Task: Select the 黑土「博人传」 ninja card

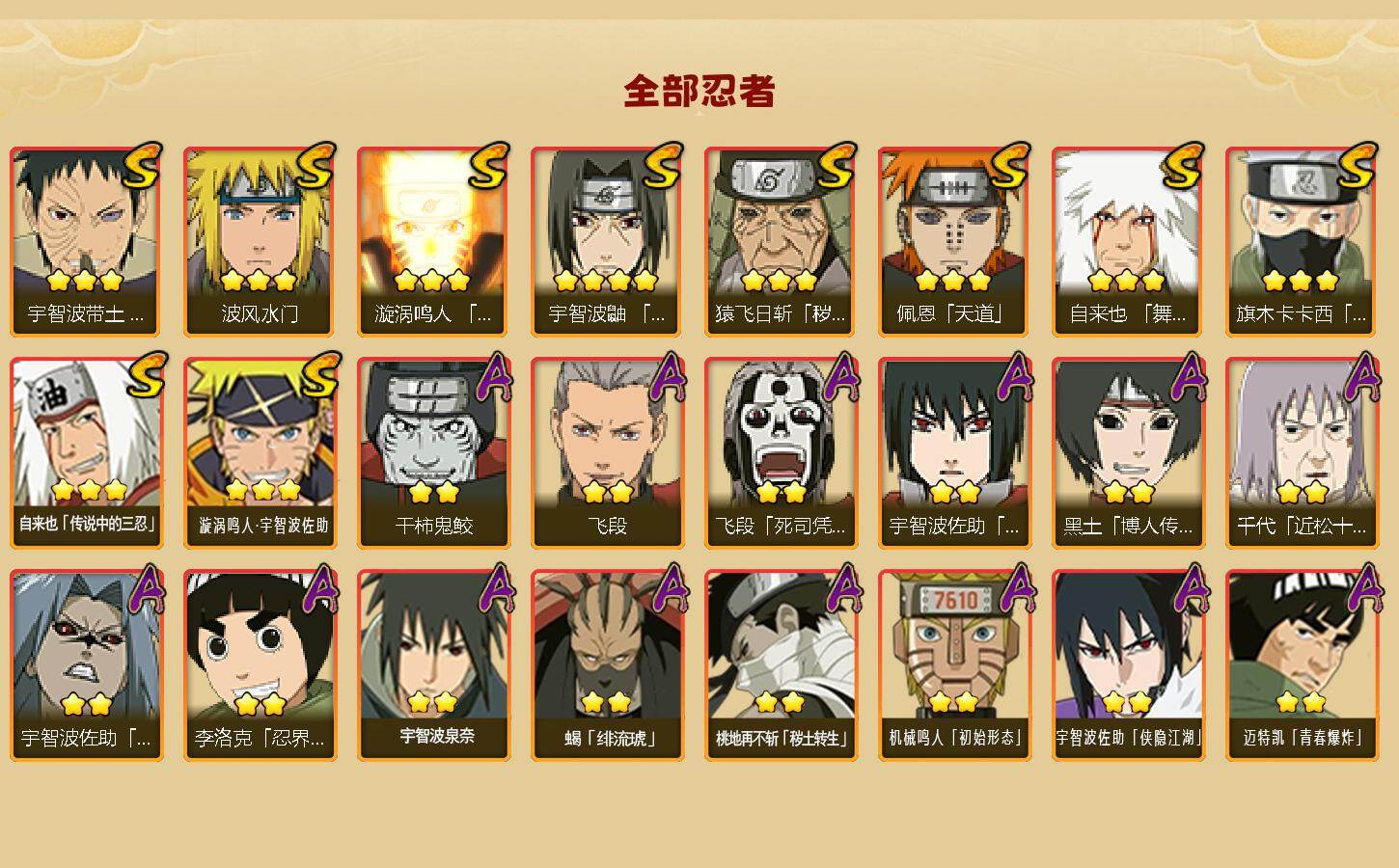Action: point(1128,453)
